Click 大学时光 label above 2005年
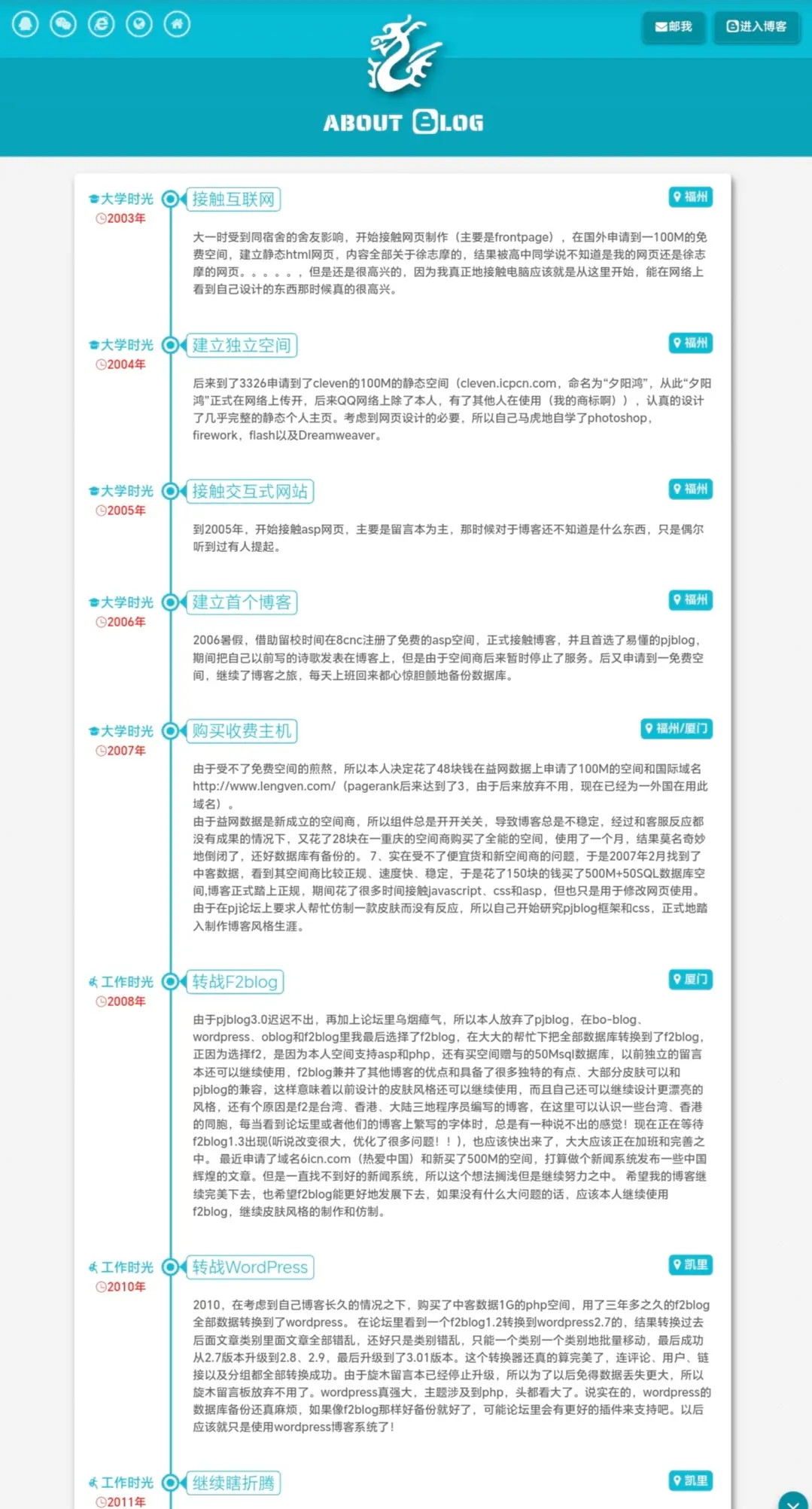812x1509 pixels. tap(121, 491)
